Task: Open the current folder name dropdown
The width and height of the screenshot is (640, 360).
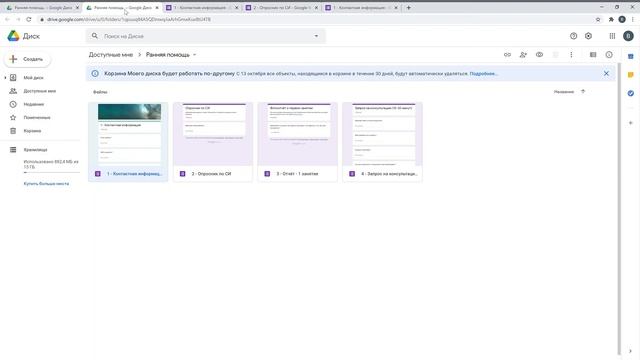Action: point(171,55)
